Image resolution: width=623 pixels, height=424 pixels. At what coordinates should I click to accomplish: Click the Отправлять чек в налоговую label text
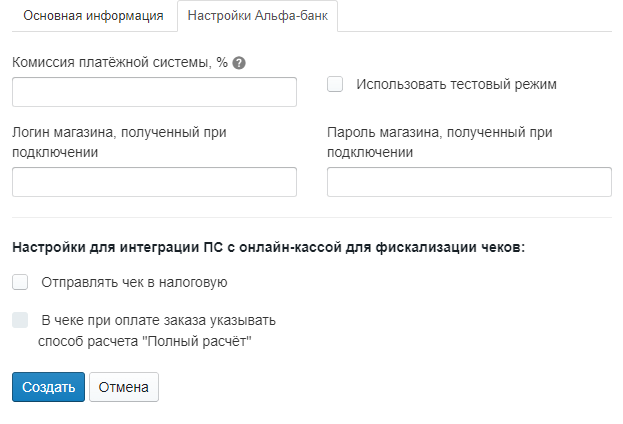tap(134, 283)
